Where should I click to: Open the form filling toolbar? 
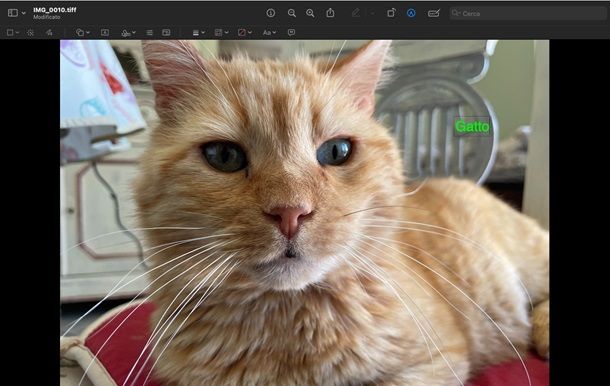pyautogui.click(x=433, y=13)
